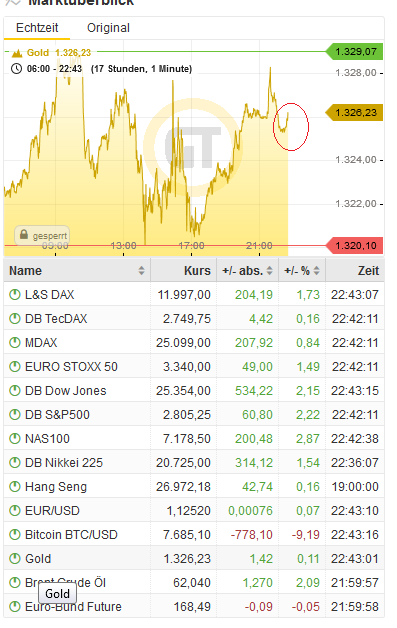Click the green 1.329,07 high price marker
397x628 pixels.
click(354, 52)
